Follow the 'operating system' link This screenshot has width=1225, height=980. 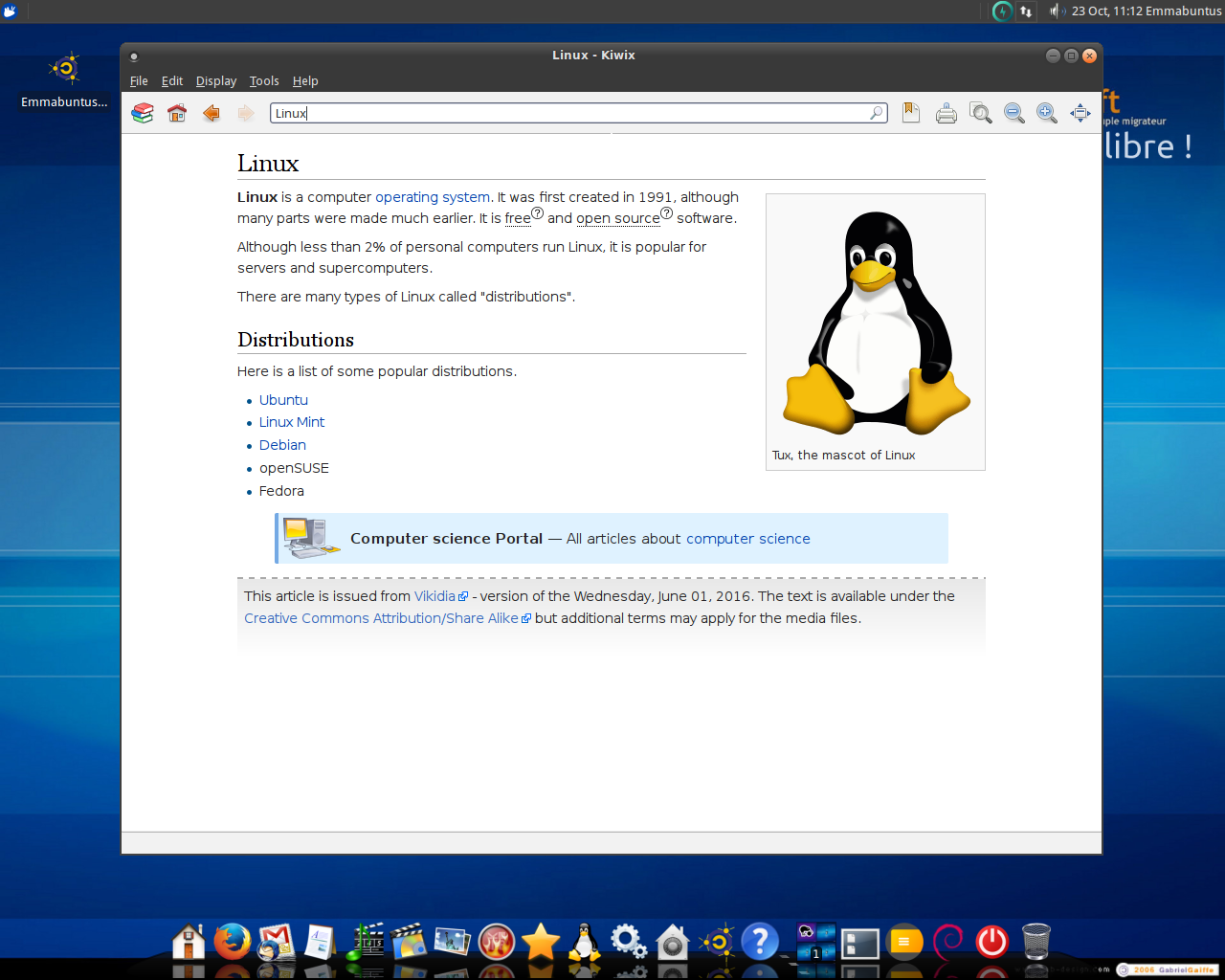(433, 197)
